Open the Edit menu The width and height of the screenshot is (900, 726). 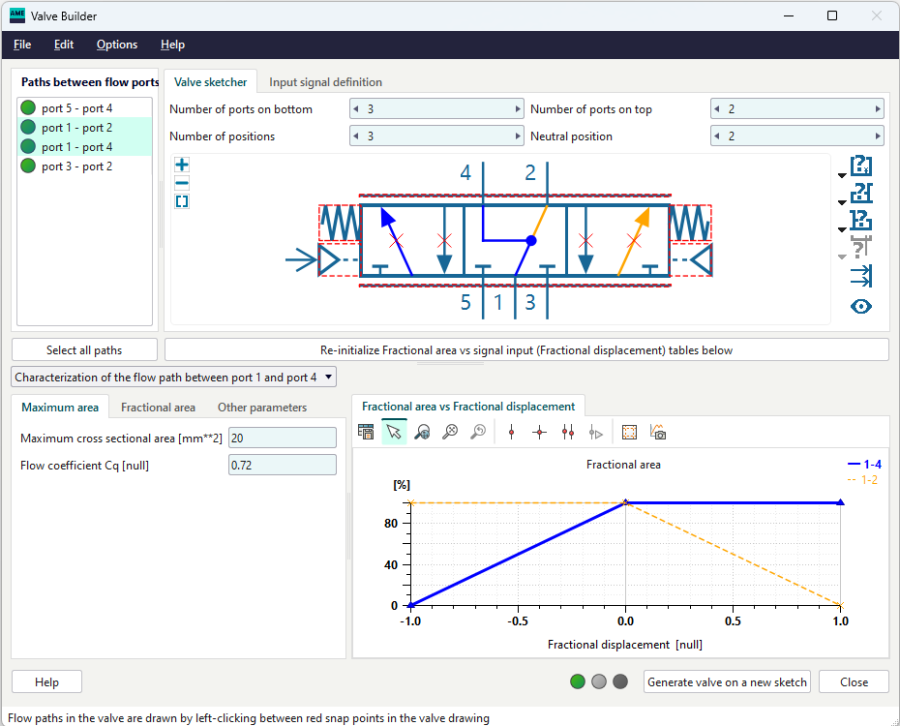tap(64, 44)
